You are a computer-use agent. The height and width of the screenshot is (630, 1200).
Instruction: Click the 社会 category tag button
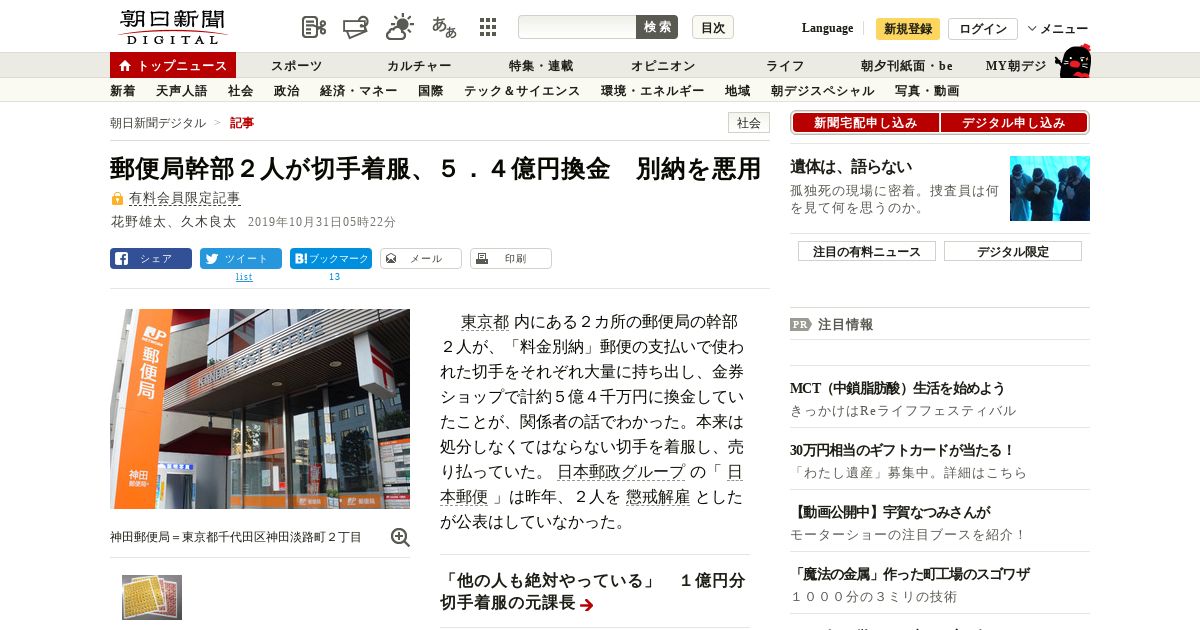749,123
